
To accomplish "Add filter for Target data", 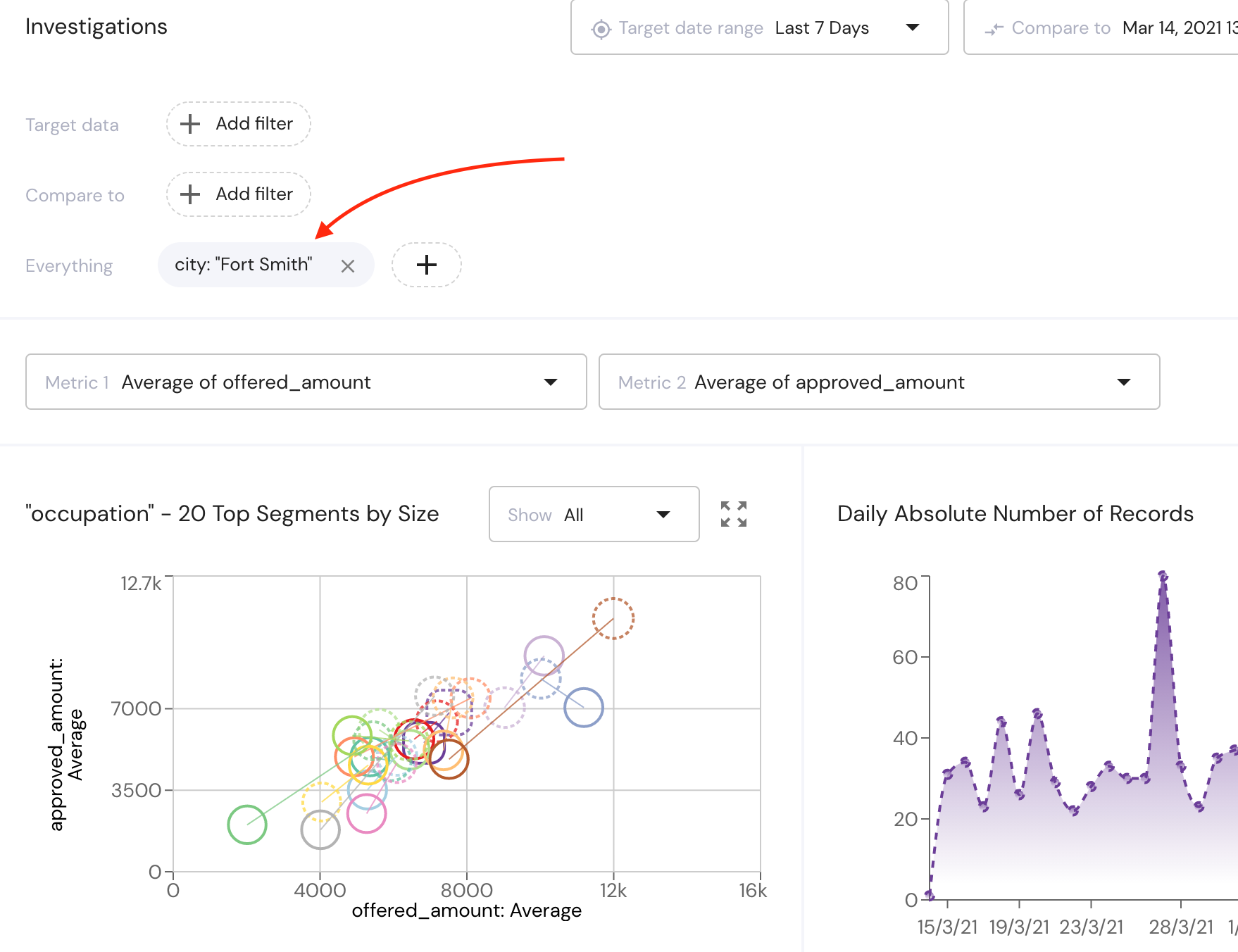I will tap(238, 124).
